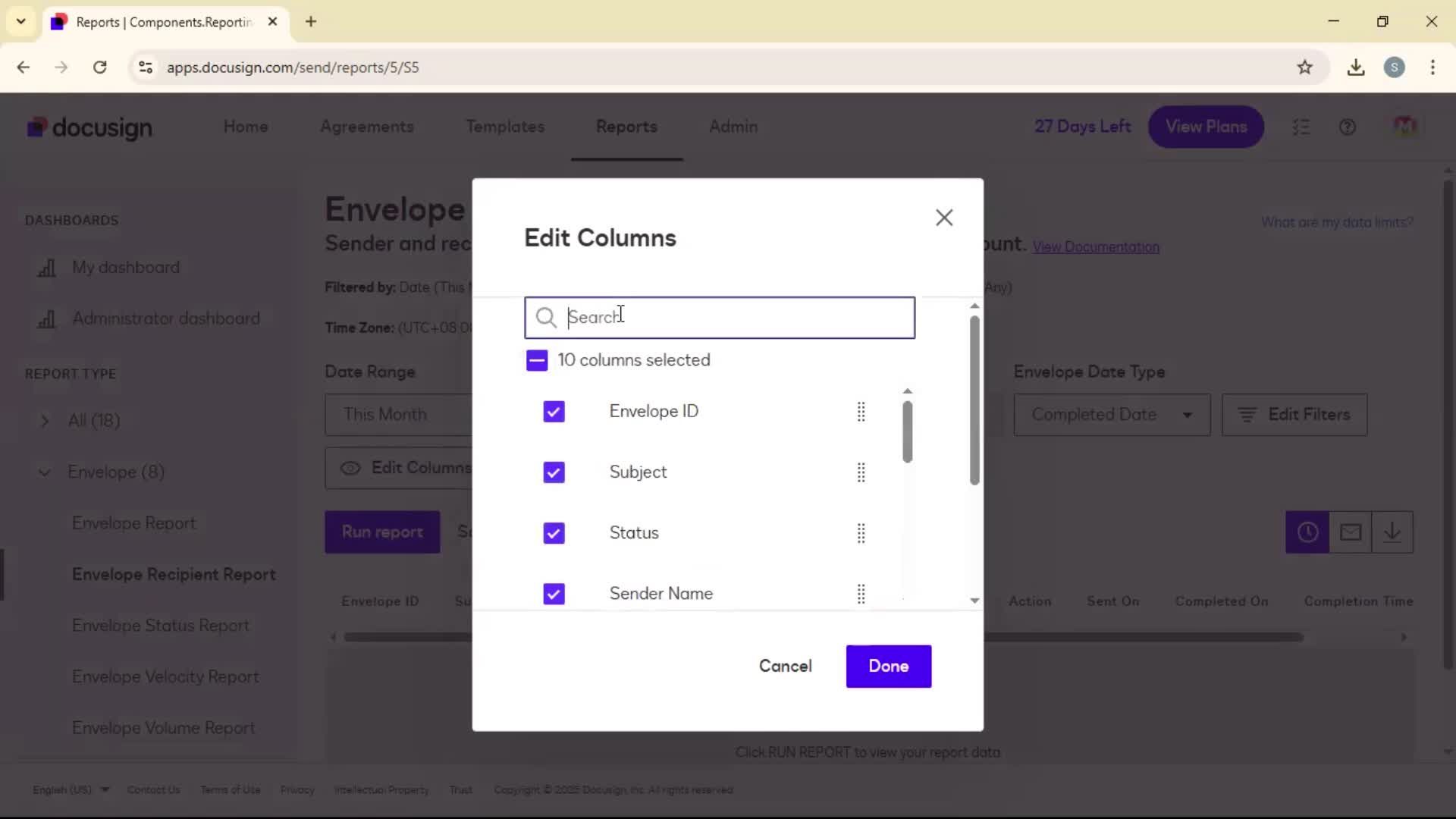The height and width of the screenshot is (819, 1456).
Task: Click the dialog outer scroll-down arrow
Action: 974,600
